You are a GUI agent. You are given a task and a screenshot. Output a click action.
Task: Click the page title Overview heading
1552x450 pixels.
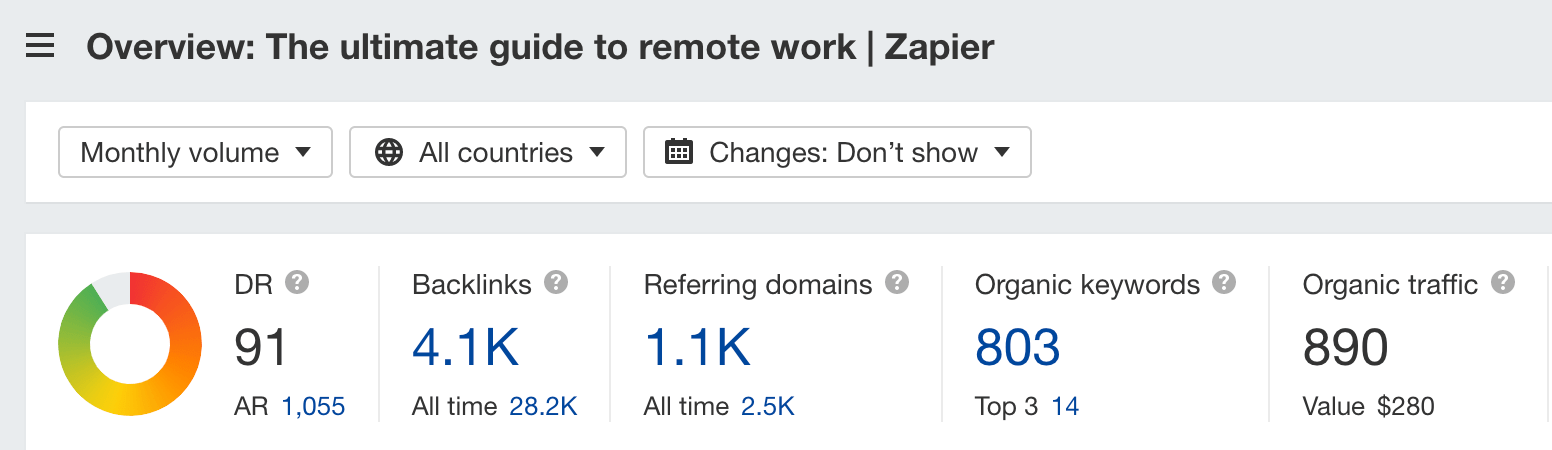tap(541, 47)
